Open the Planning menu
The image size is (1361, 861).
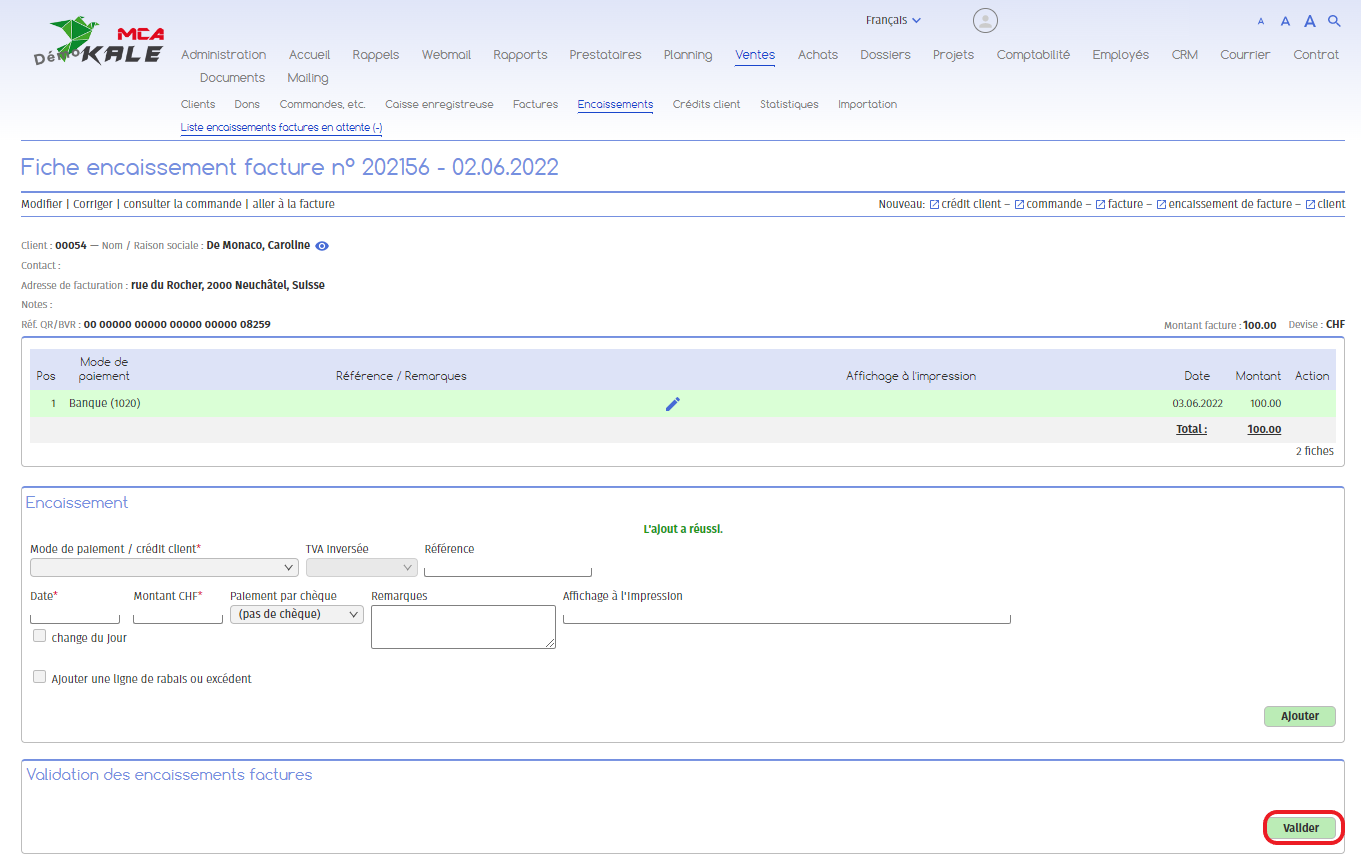point(688,55)
